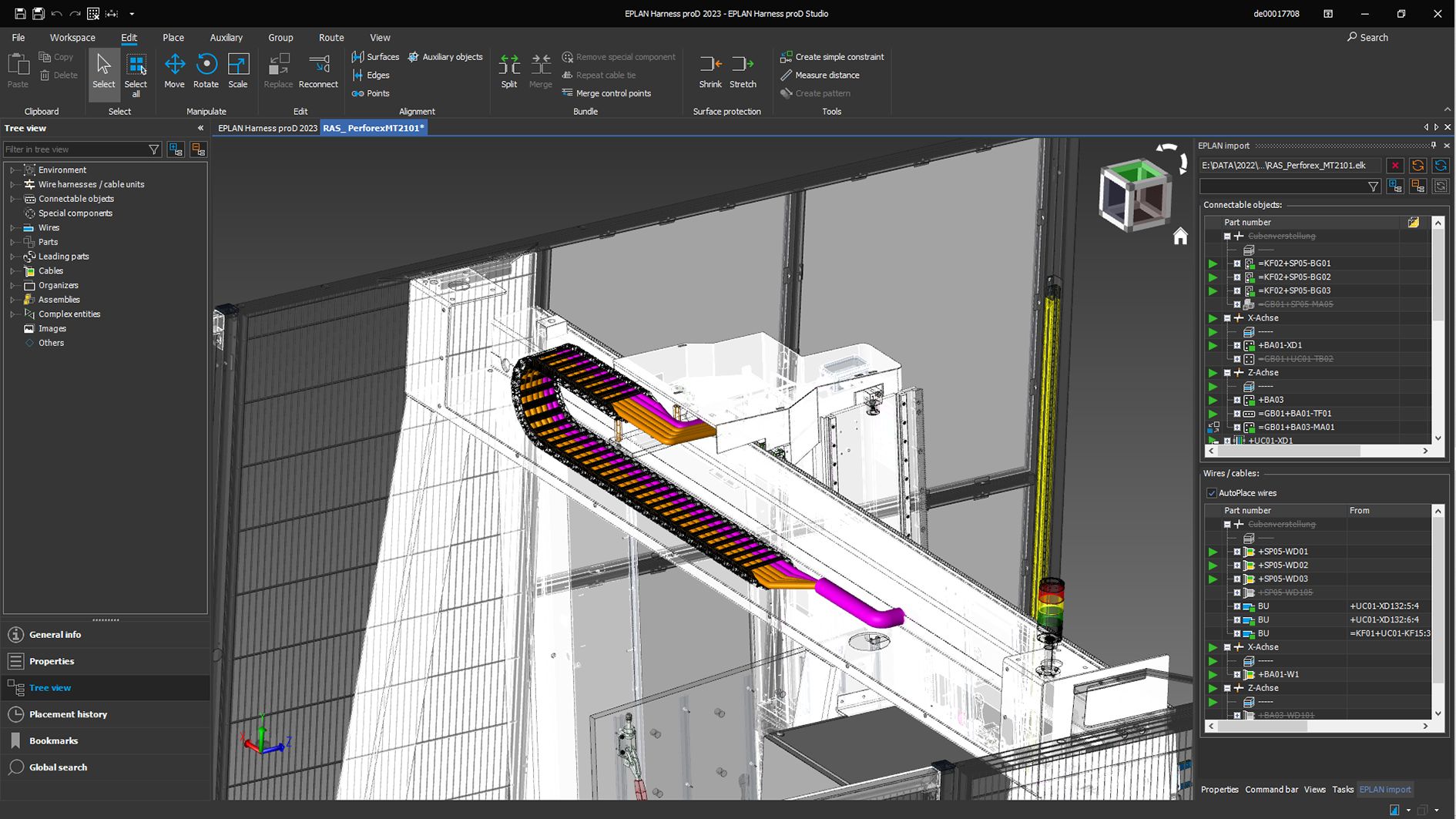
Task: Select the Rotate tool
Action: [x=206, y=70]
